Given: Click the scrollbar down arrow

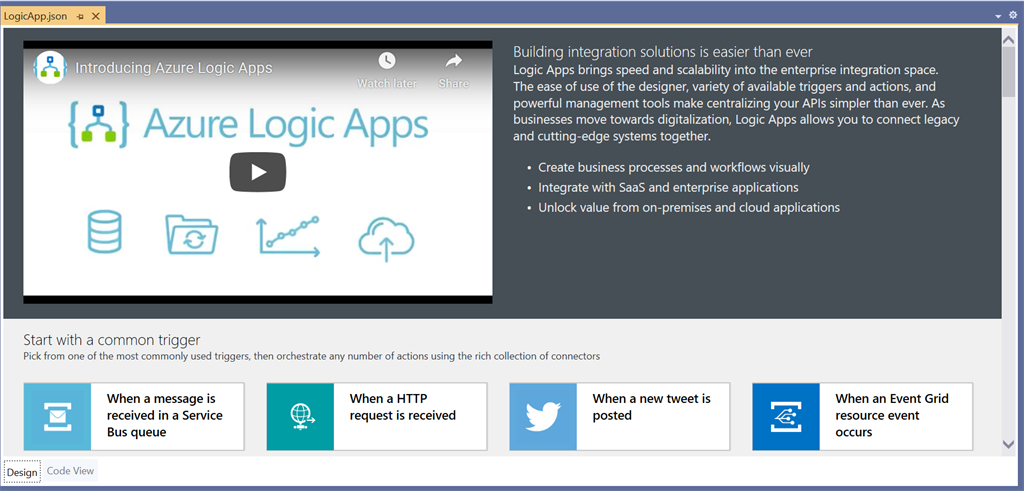Looking at the screenshot, I should pyautogui.click(x=1008, y=444).
